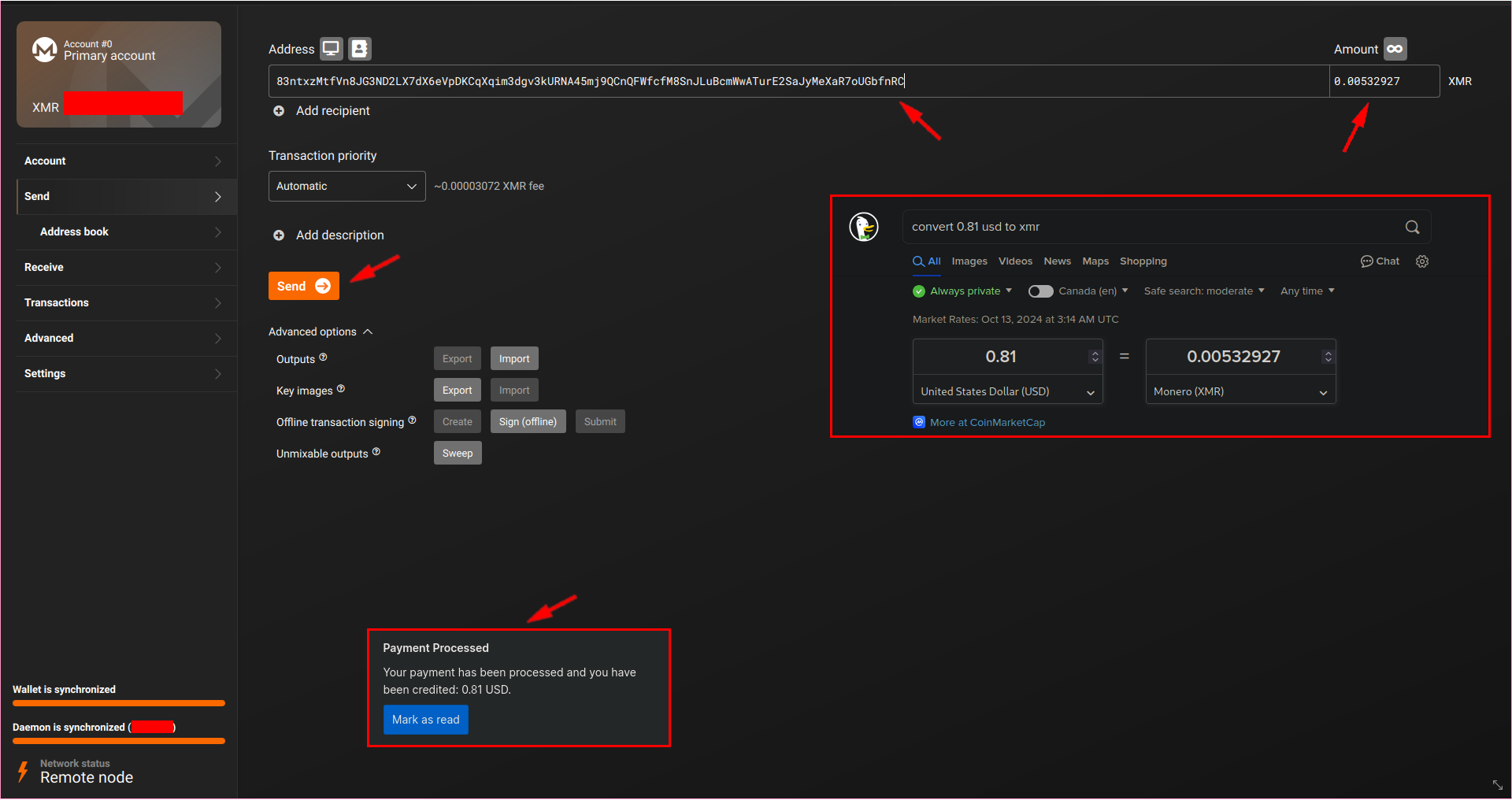Viewport: 1512px width, 800px height.
Task: Open DuckDuckGo Chat
Action: [1380, 261]
